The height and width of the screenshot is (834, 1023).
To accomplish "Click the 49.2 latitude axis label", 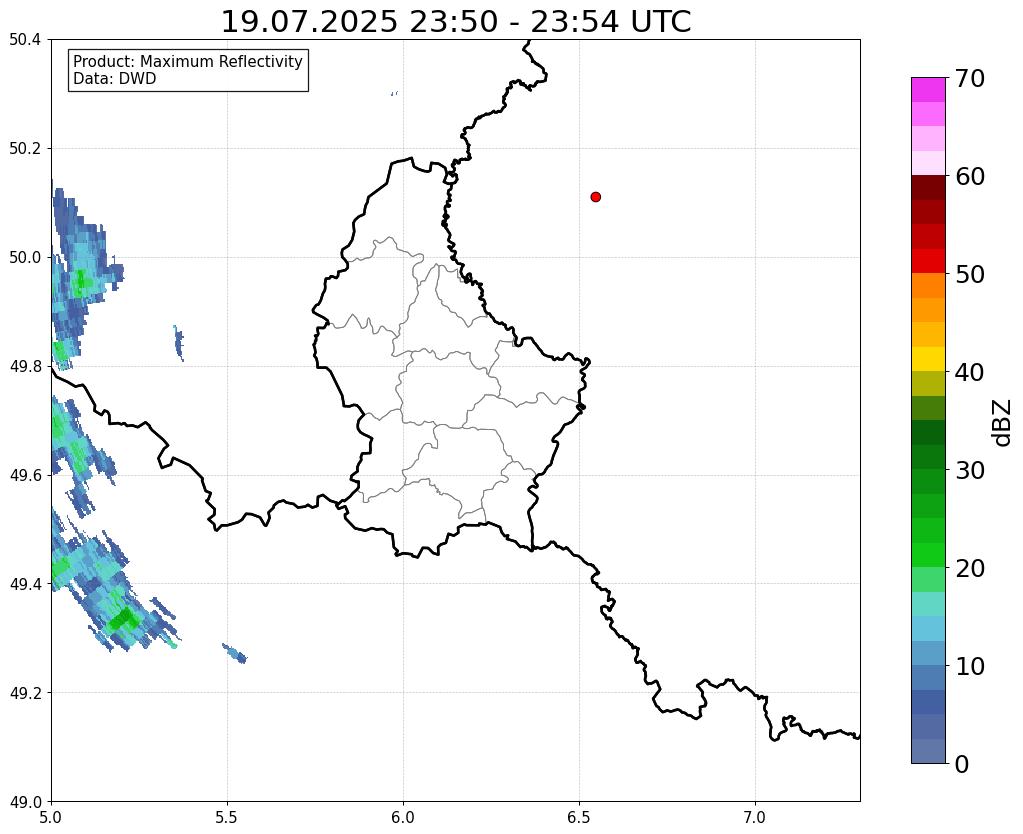I will 25,693.
